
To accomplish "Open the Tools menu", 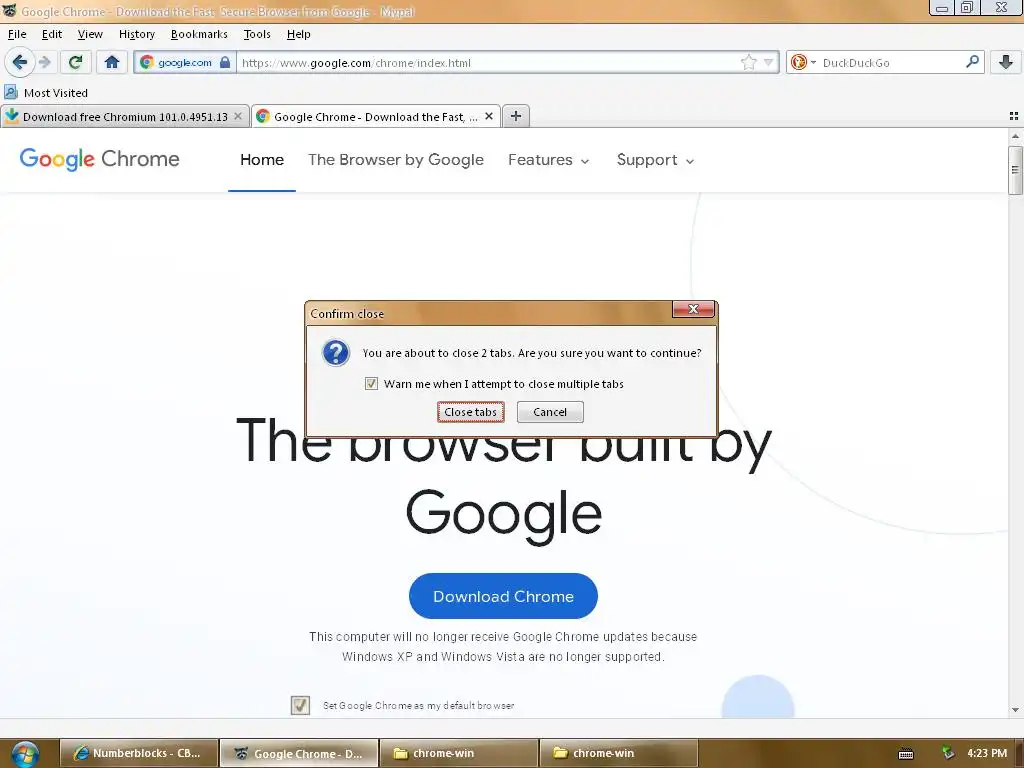I will pyautogui.click(x=257, y=34).
